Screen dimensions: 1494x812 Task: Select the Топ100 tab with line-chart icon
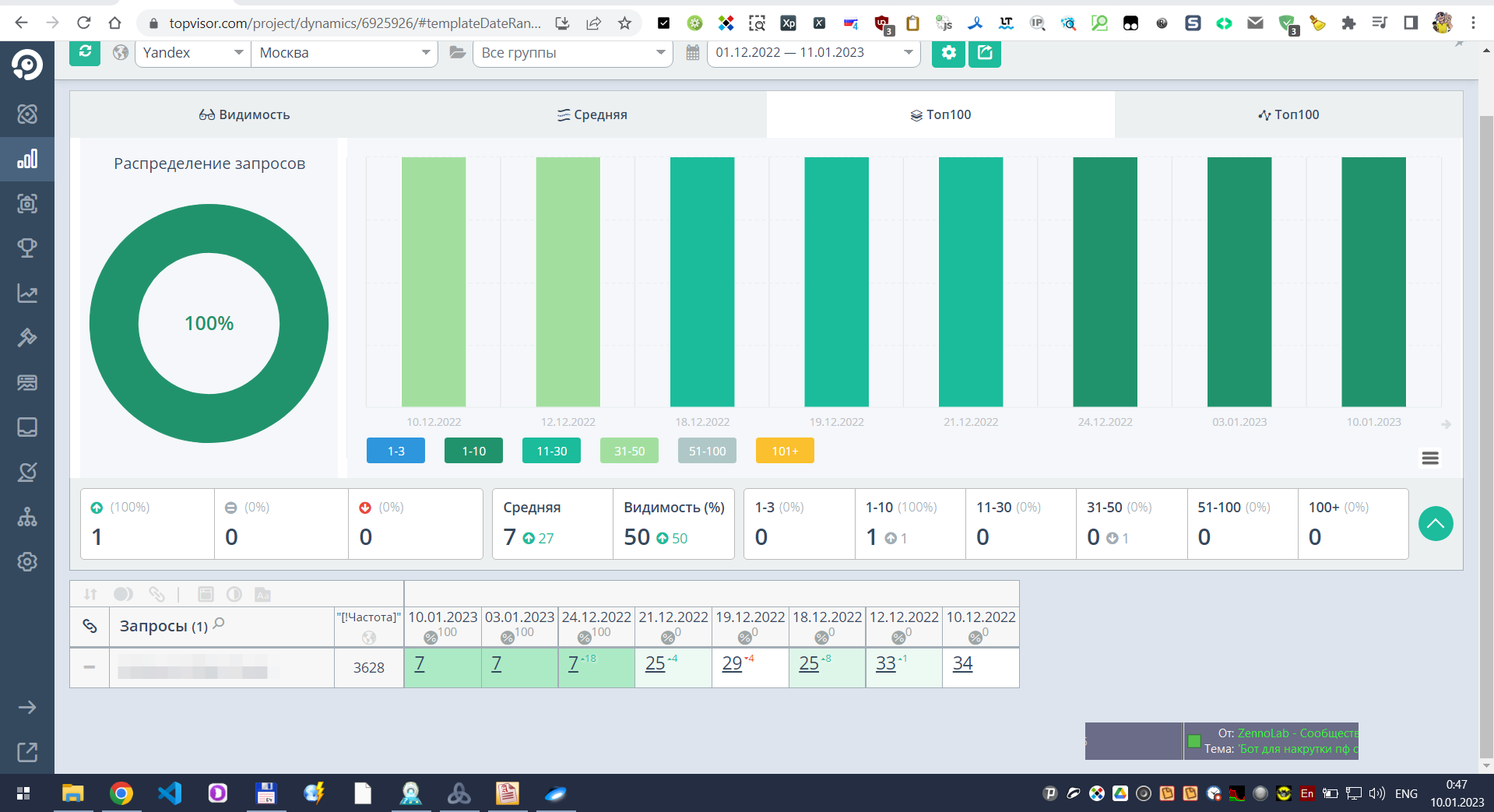click(x=1288, y=114)
